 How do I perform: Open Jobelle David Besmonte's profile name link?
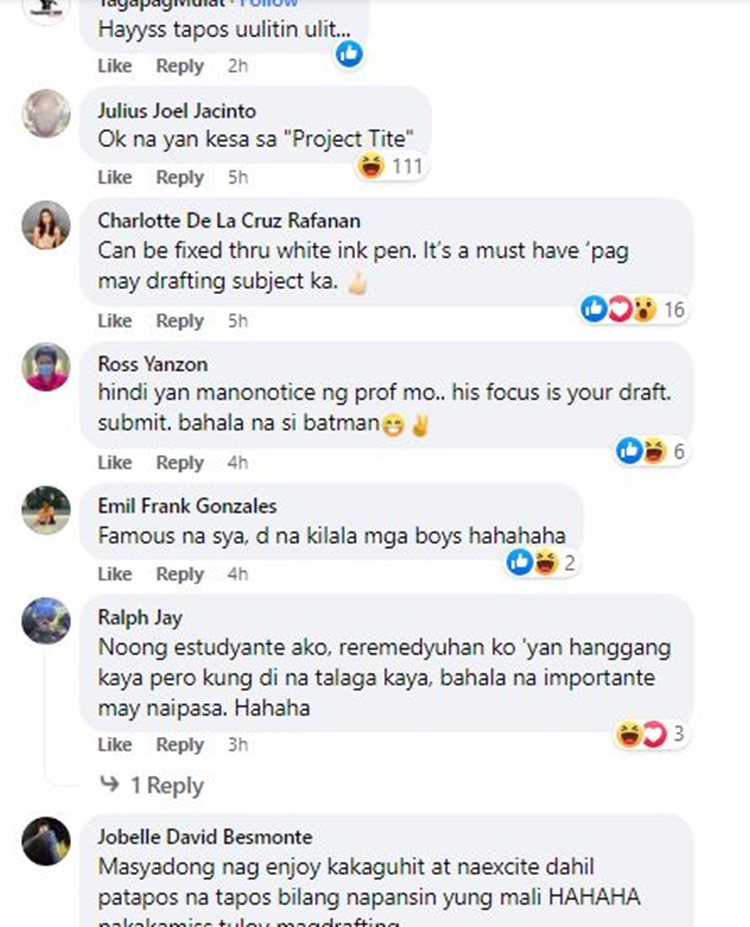pyautogui.click(x=205, y=837)
